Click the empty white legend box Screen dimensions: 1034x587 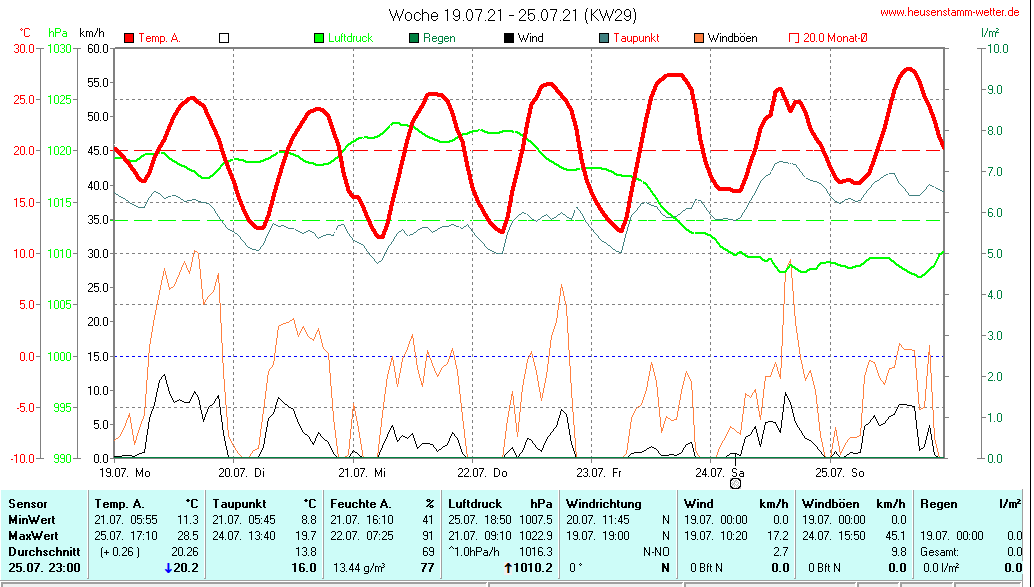[224, 38]
